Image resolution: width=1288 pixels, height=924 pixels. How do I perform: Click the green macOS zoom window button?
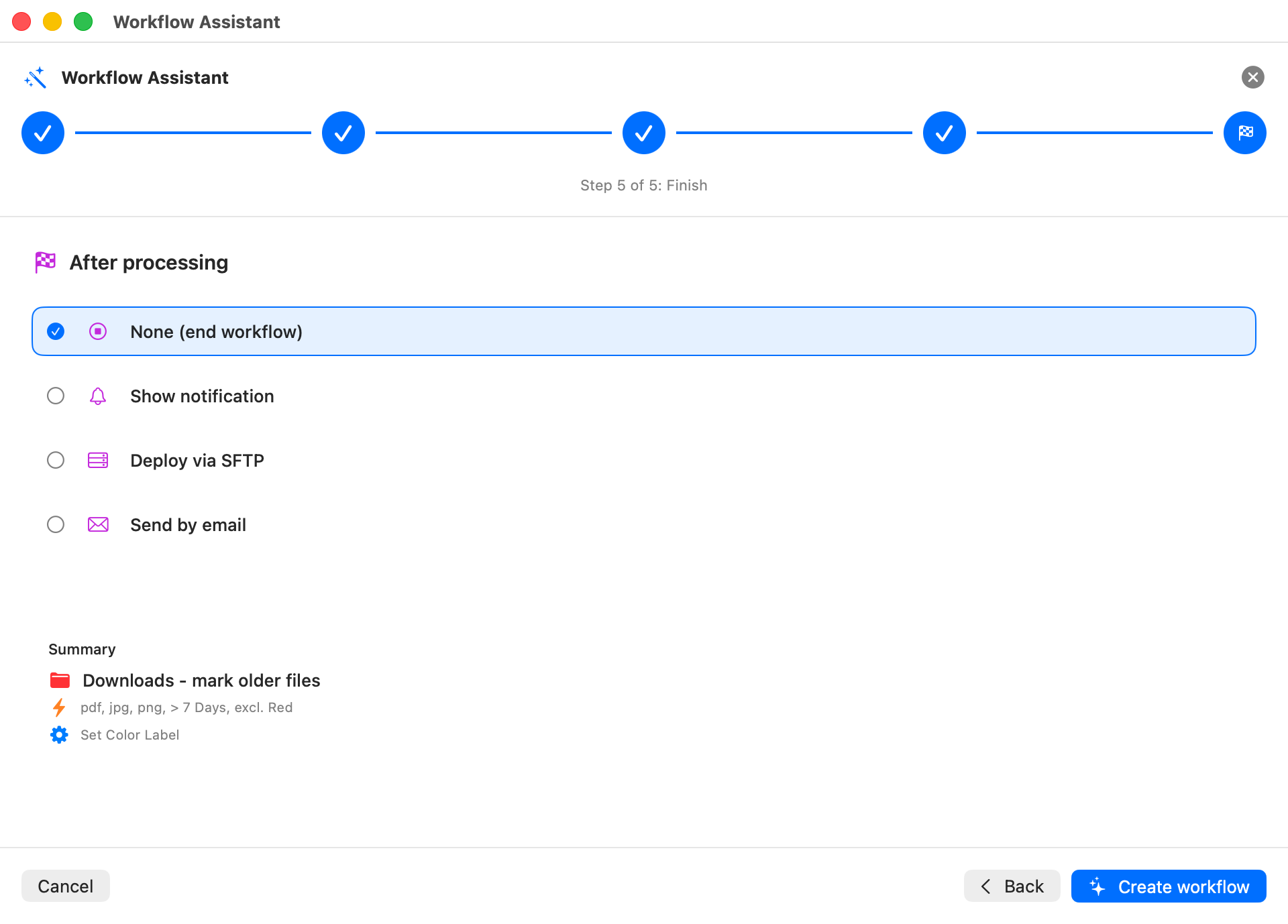(83, 21)
